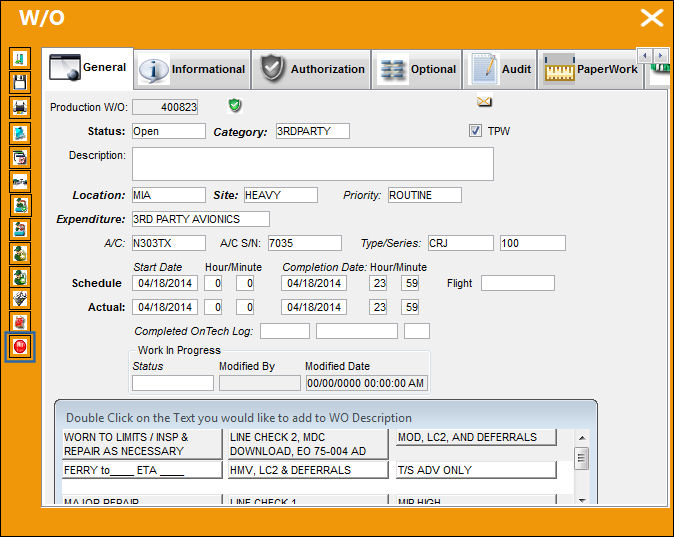Click the Priority field showing ROUTINE
The image size is (674, 537).
point(425,195)
